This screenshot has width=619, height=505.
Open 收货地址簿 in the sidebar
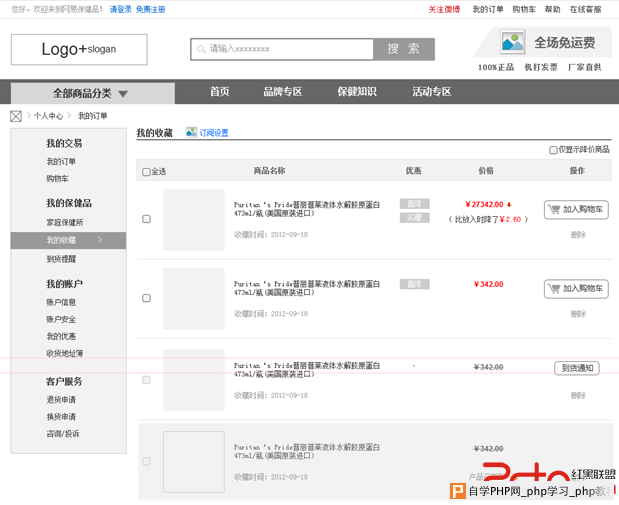[65, 353]
